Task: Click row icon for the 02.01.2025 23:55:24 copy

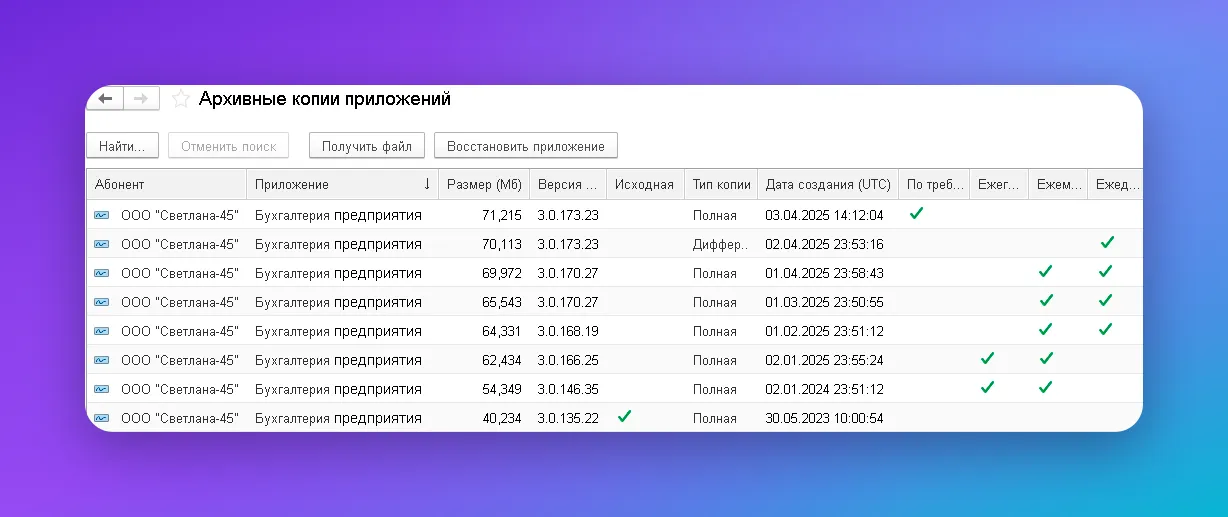Action: point(102,360)
